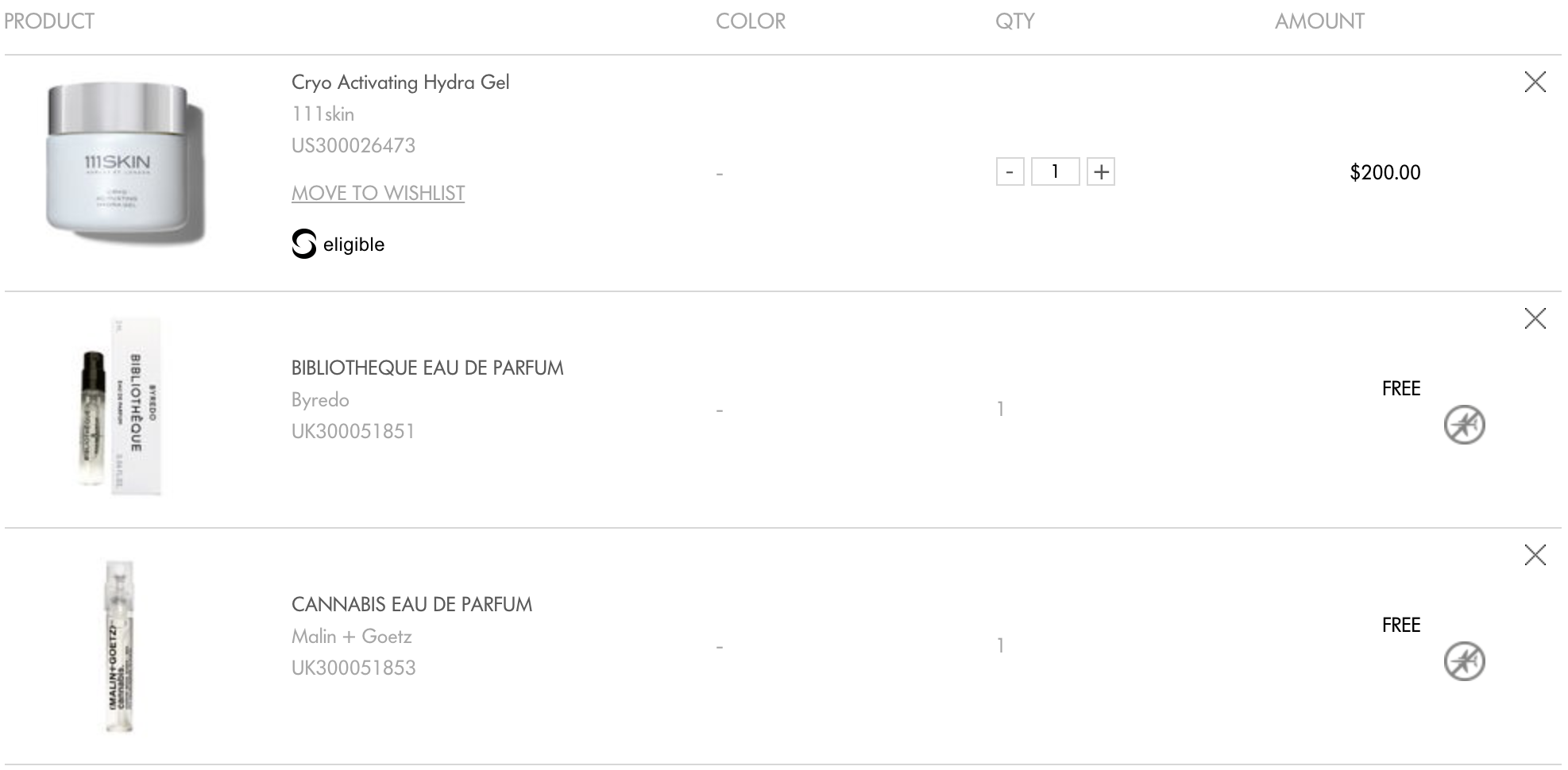
Task: Click the S eligible logo icon
Action: (x=303, y=244)
